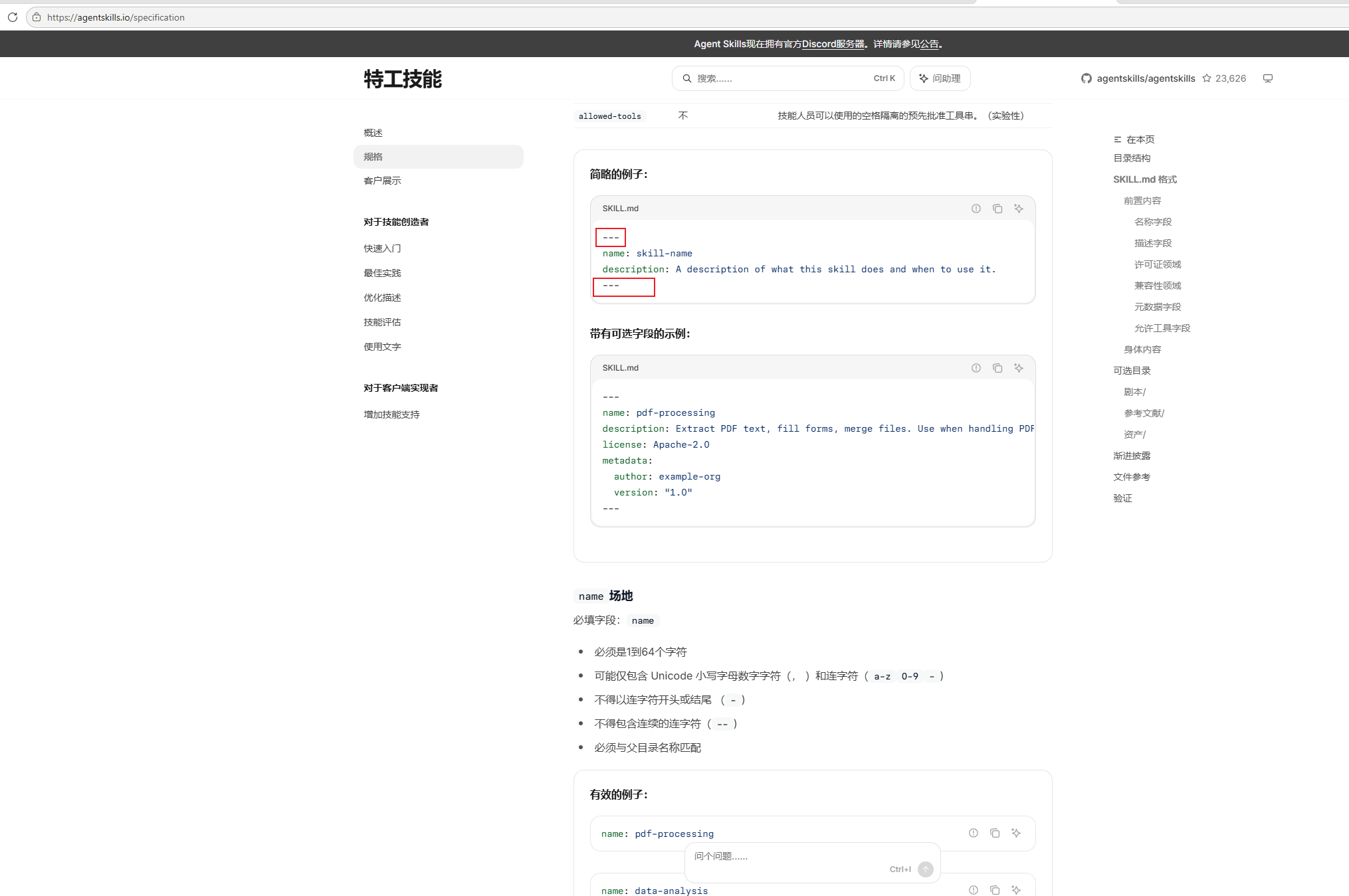Select 规格 in the left sidebar

[439, 157]
